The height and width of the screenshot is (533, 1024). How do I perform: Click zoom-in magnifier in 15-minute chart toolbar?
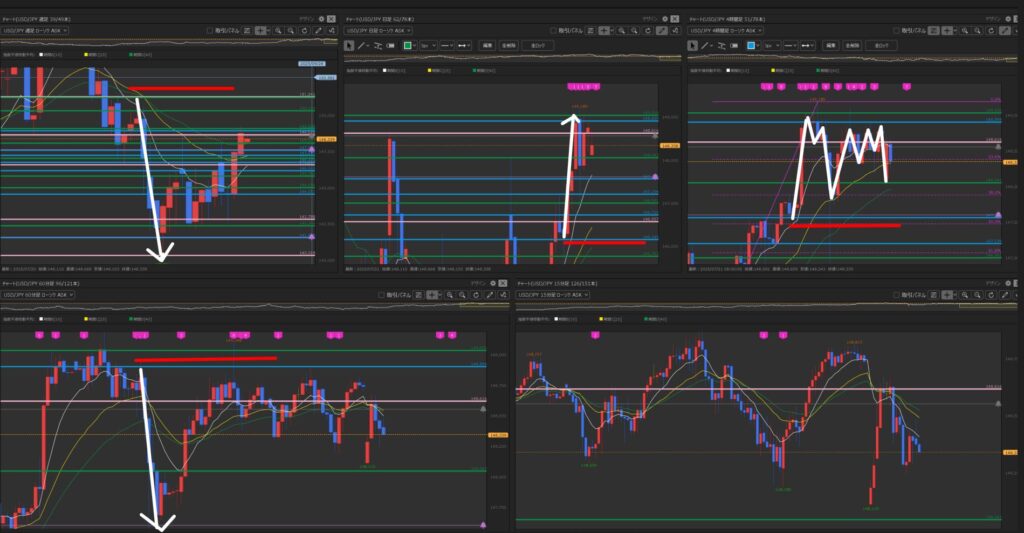click(965, 295)
